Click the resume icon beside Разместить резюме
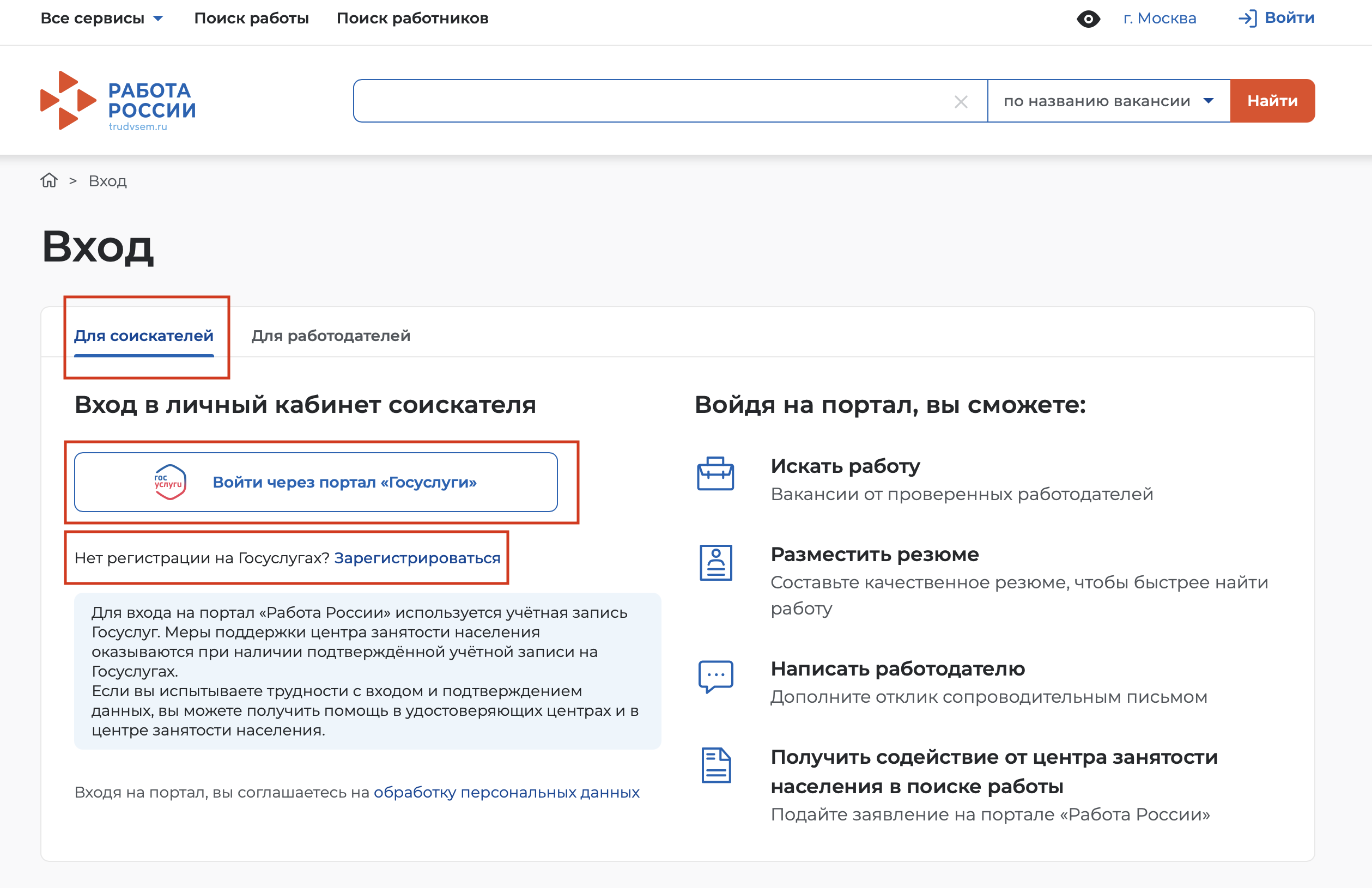The image size is (1372, 888). 715,562
